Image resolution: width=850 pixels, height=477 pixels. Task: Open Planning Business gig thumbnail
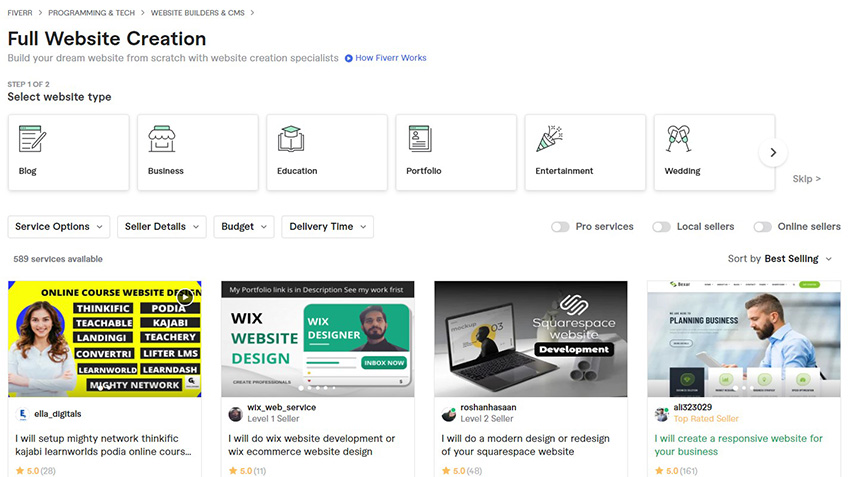point(744,339)
